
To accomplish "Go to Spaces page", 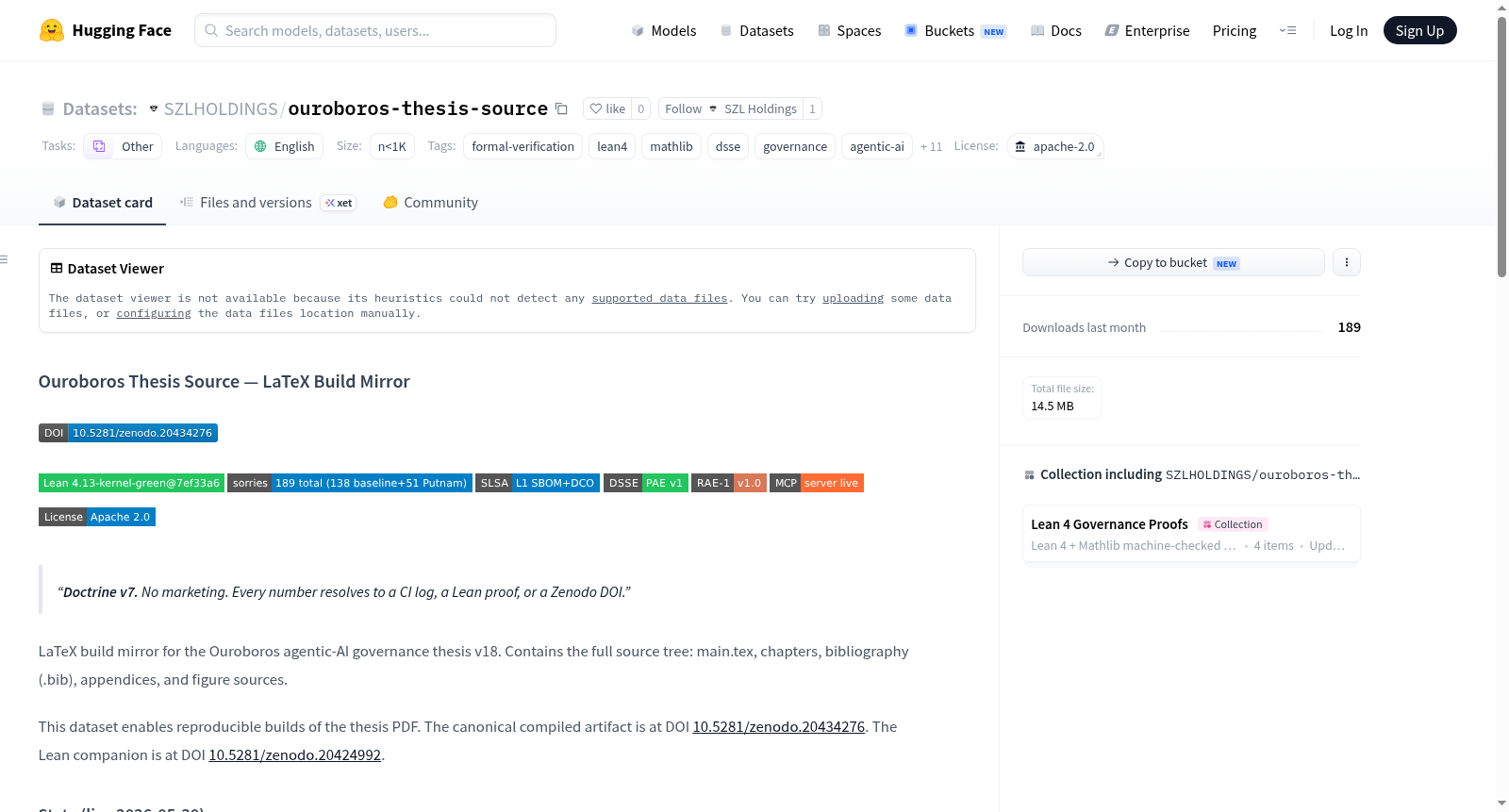I will click(850, 31).
